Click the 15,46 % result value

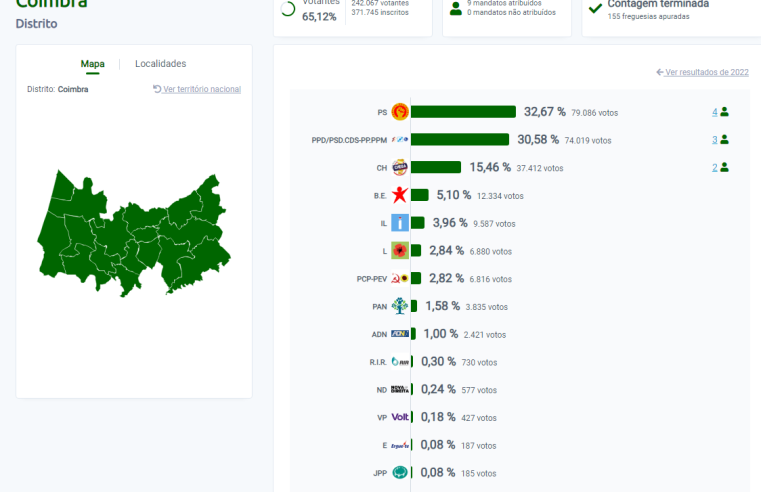pos(490,167)
